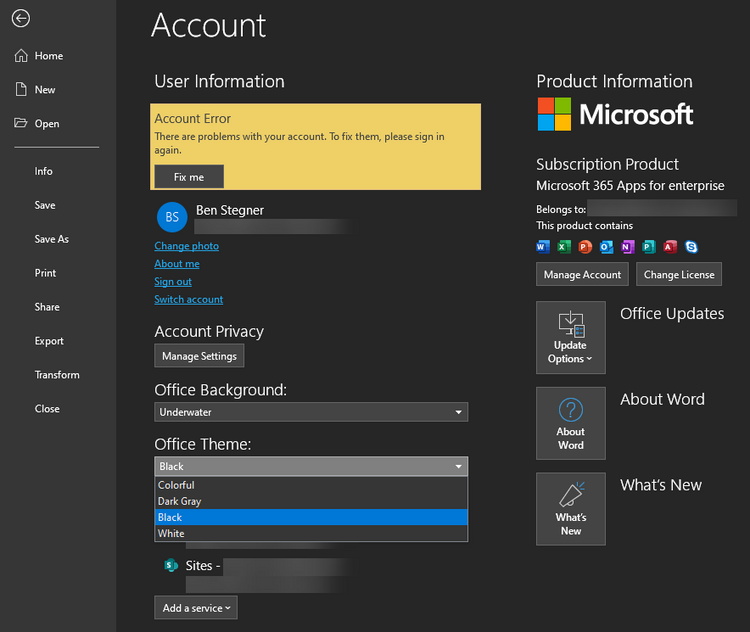Click the Outlook app icon
The height and width of the screenshot is (632, 750).
[607, 247]
